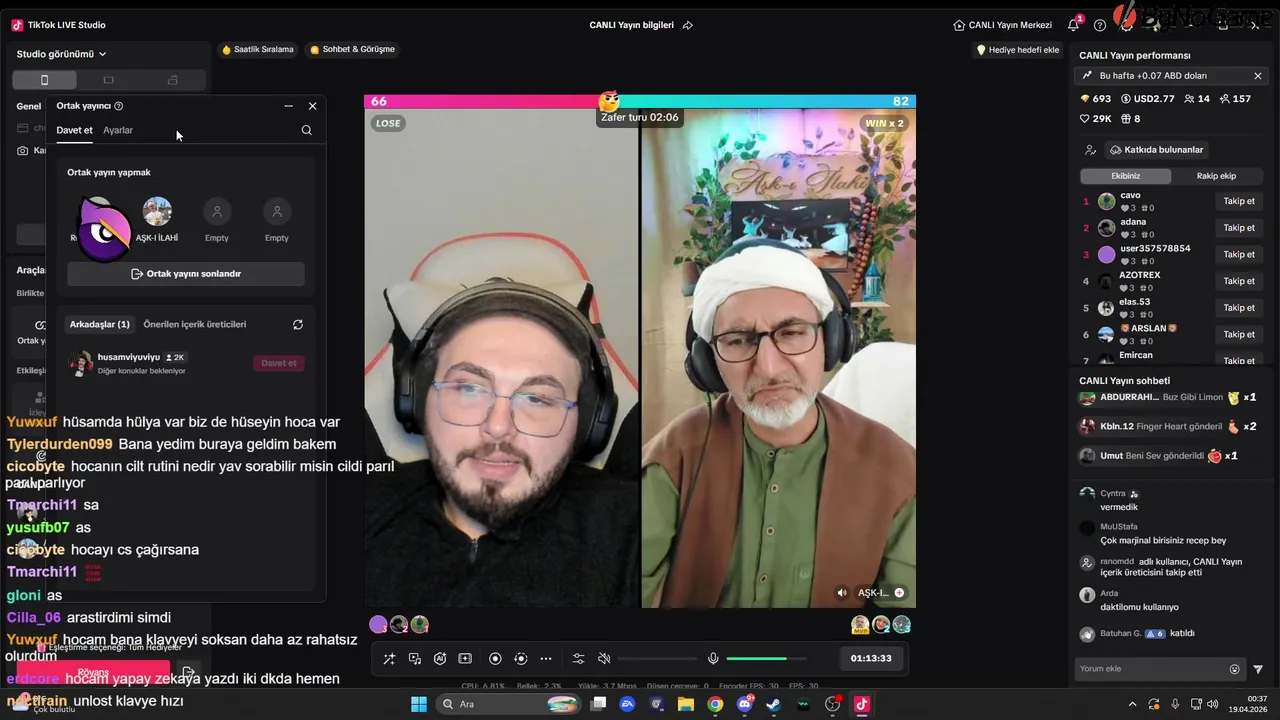
Task: Select the dual-screen layout option
Action: [173, 80]
